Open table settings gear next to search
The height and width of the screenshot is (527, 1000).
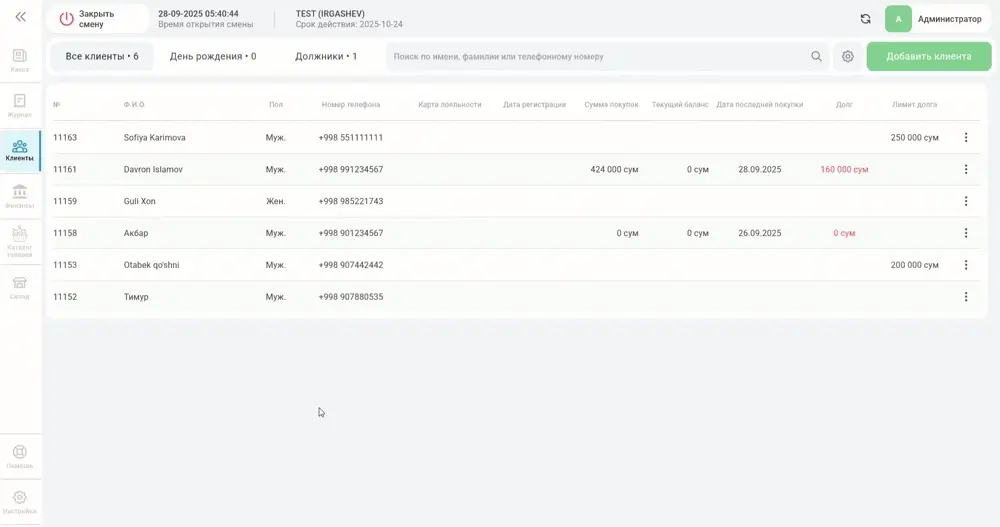[x=848, y=56]
